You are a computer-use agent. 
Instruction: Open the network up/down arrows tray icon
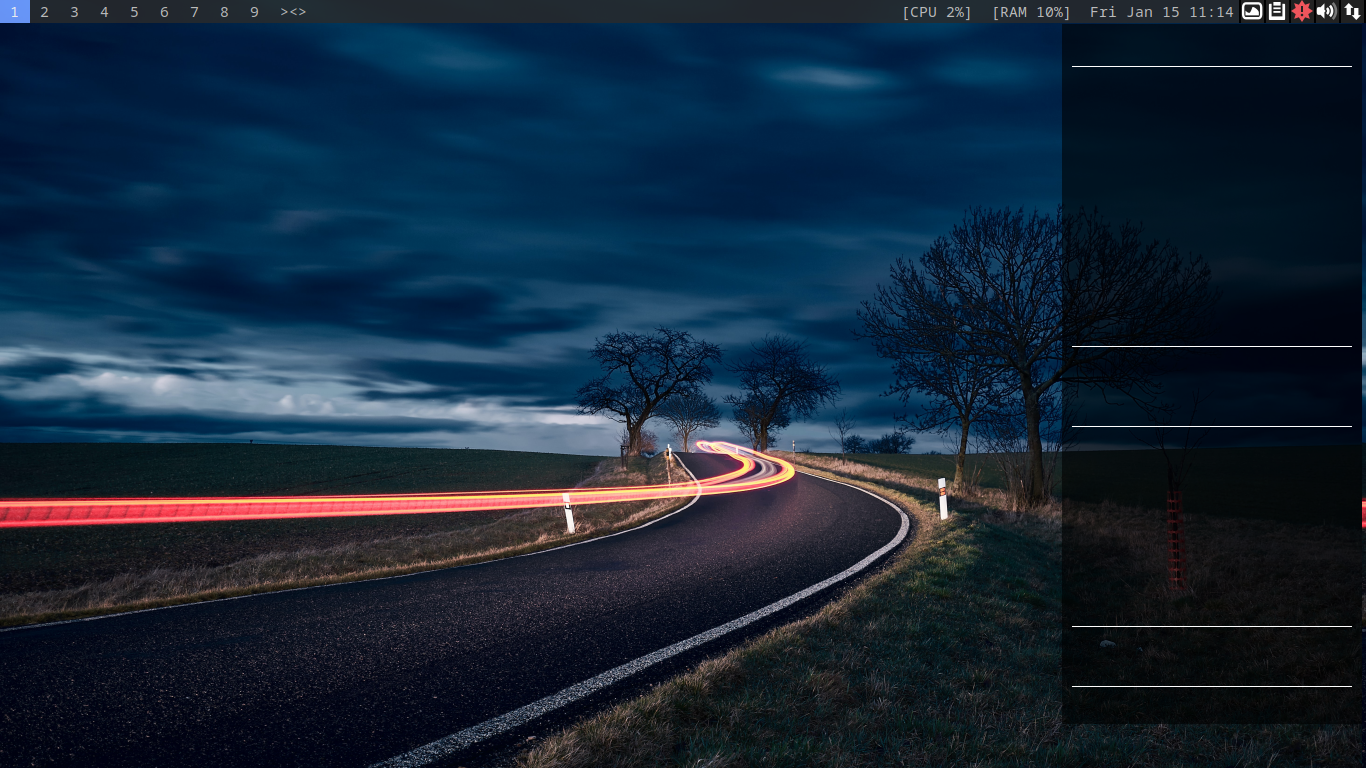1351,11
